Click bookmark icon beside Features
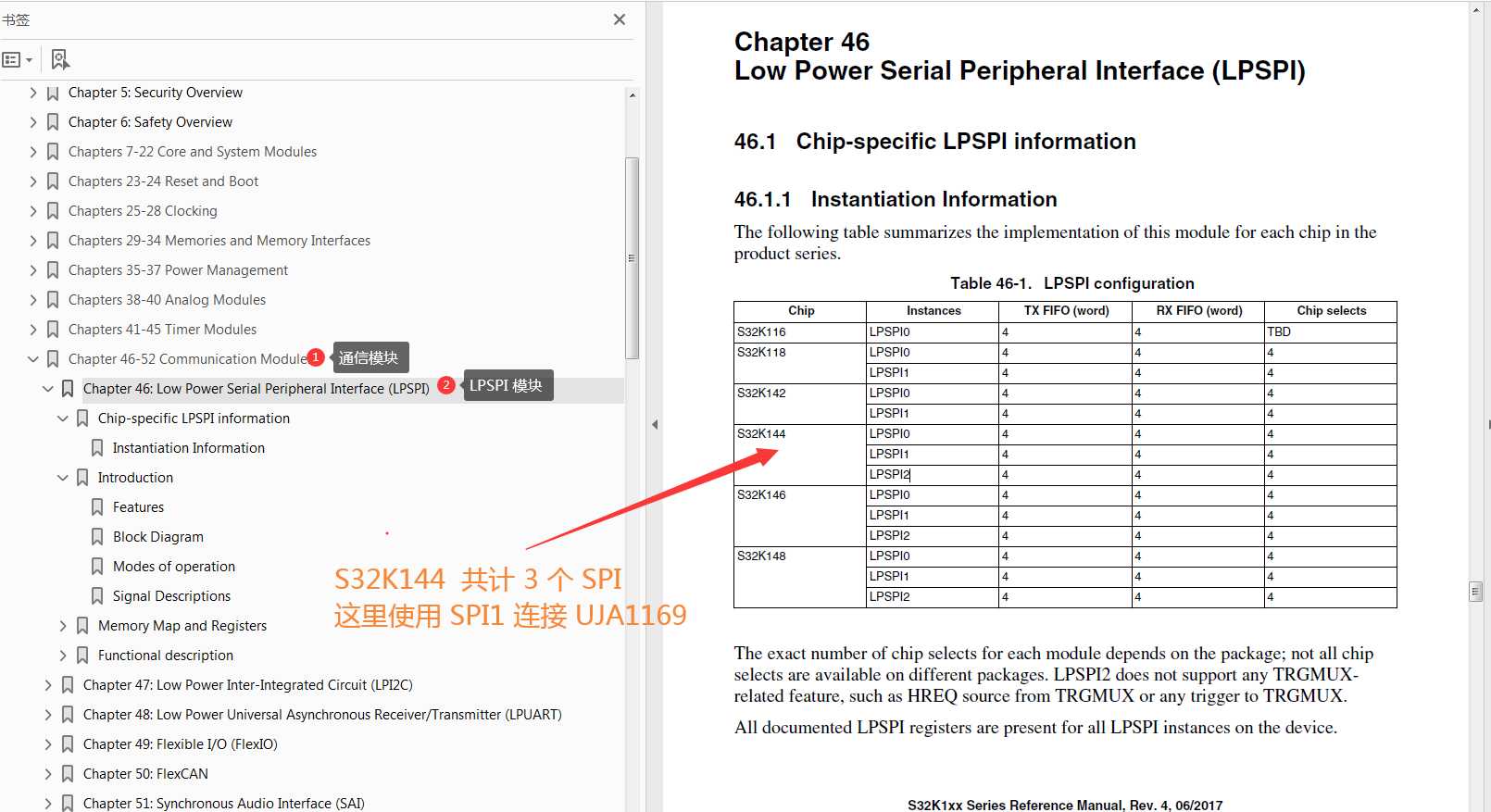The height and width of the screenshot is (812, 1491). point(97,507)
